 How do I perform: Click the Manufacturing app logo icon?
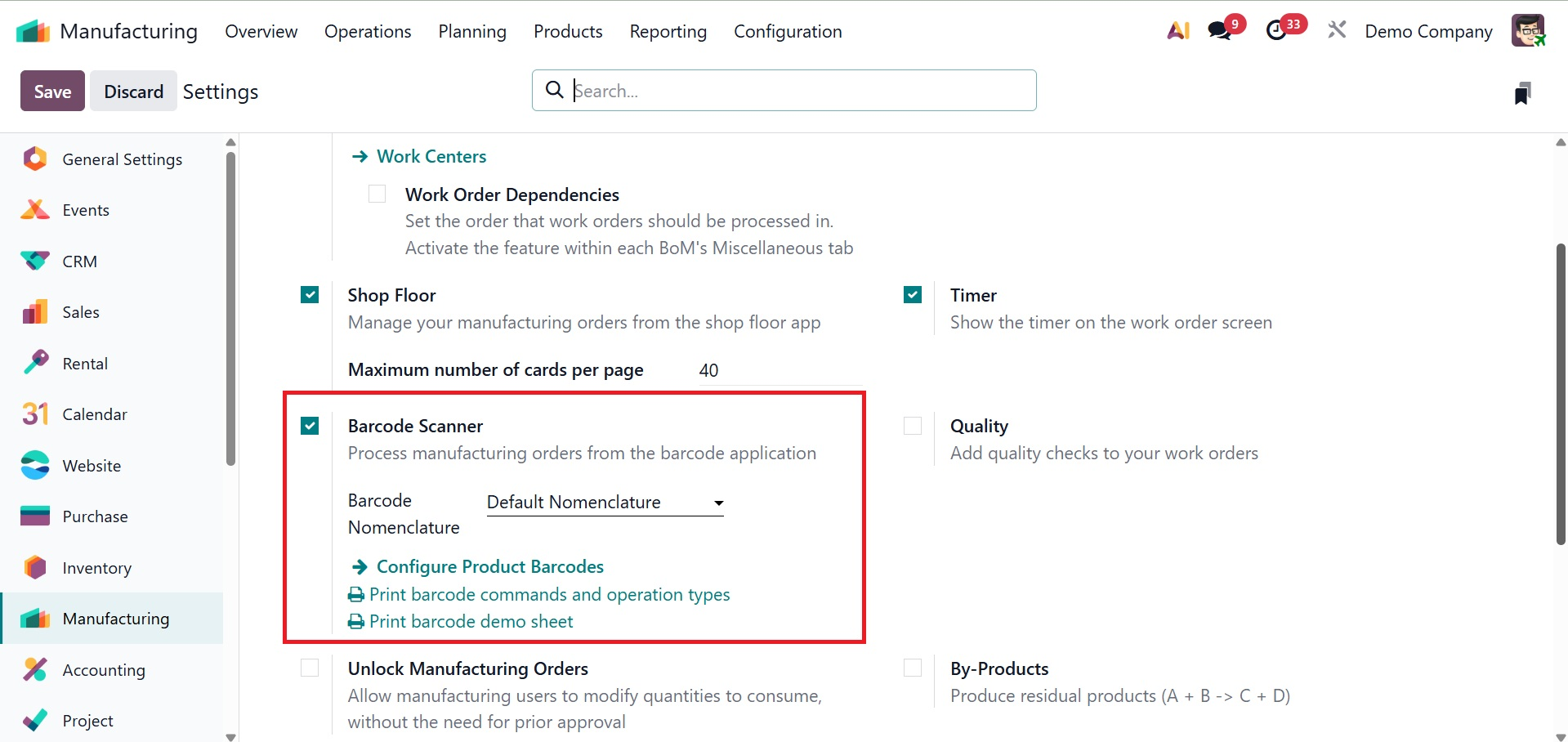tap(33, 32)
